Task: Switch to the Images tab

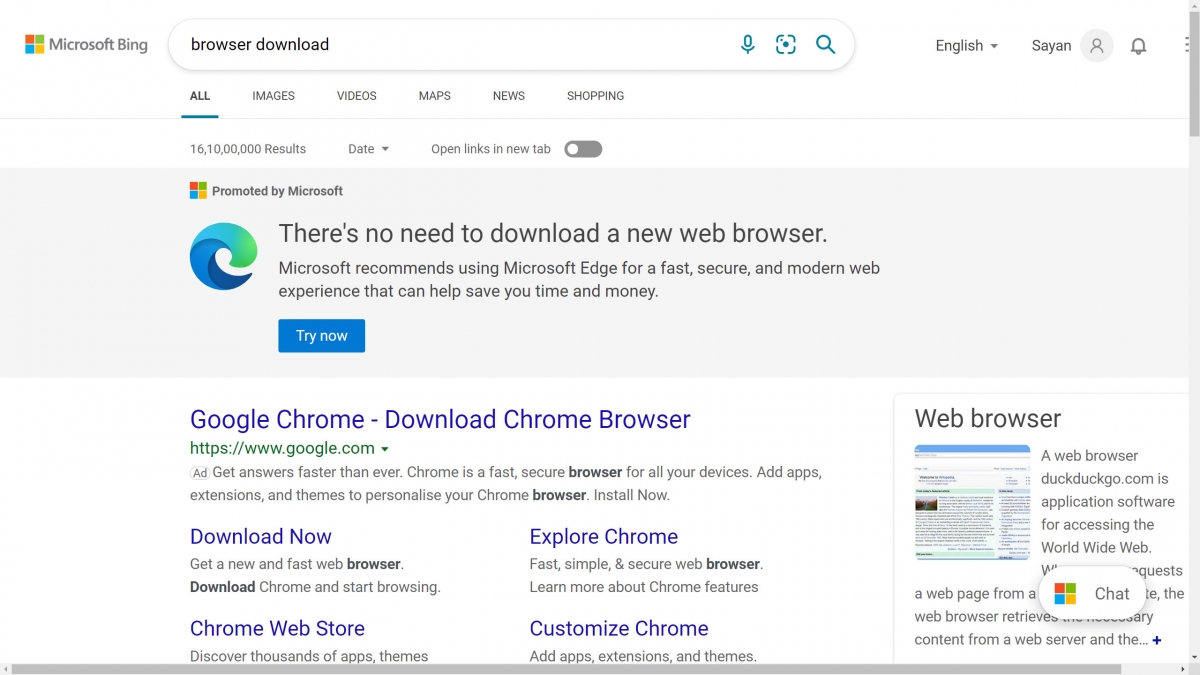Action: point(273,96)
